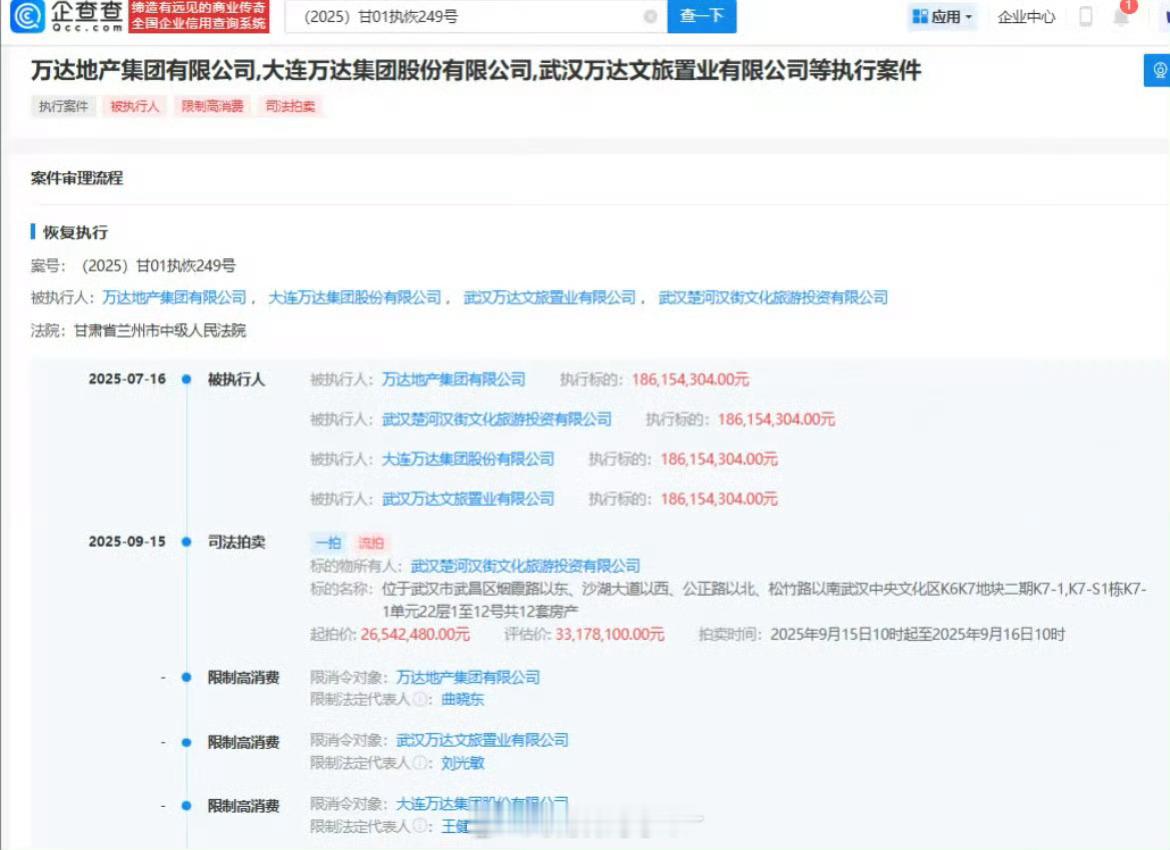
Task: Open 大连万达集团股份有限公司 in the 2025-07-16 entry
Action: pos(468,458)
